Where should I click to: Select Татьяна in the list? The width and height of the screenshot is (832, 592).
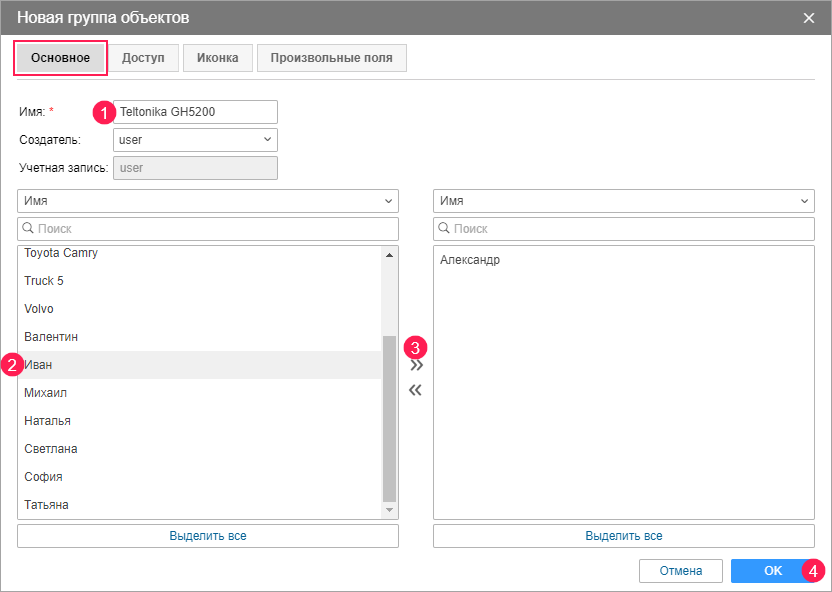click(200, 505)
